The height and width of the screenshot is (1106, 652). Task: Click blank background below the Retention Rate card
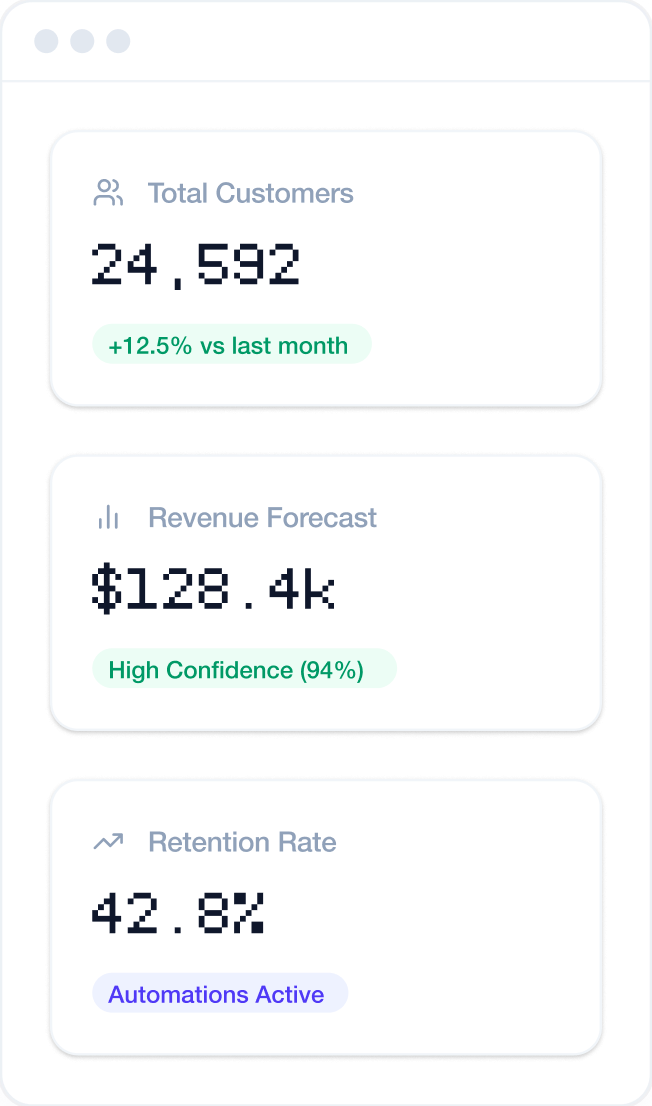coord(326,1078)
